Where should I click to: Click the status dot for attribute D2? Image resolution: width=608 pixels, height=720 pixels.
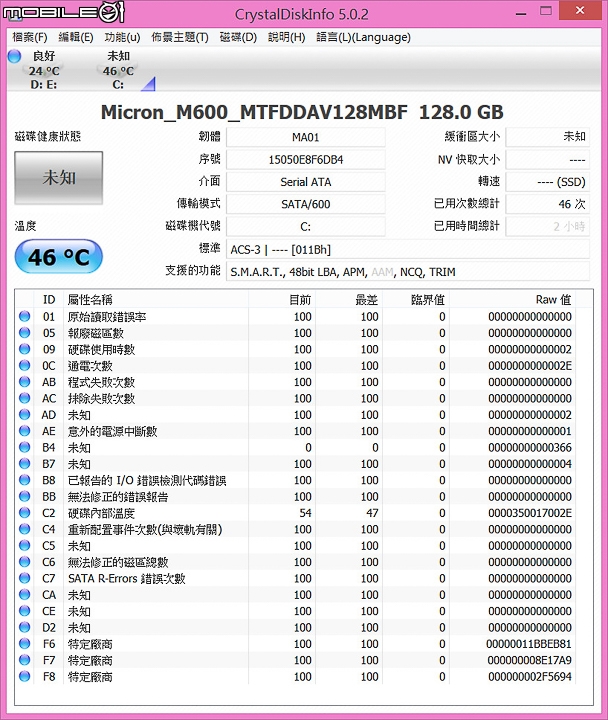tap(25, 627)
